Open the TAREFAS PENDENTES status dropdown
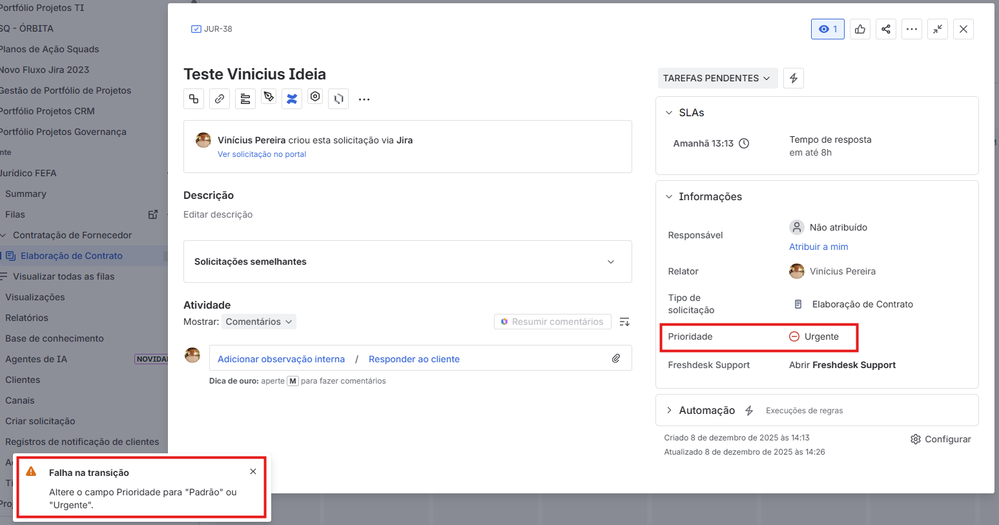The width and height of the screenshot is (999, 525). tap(717, 78)
